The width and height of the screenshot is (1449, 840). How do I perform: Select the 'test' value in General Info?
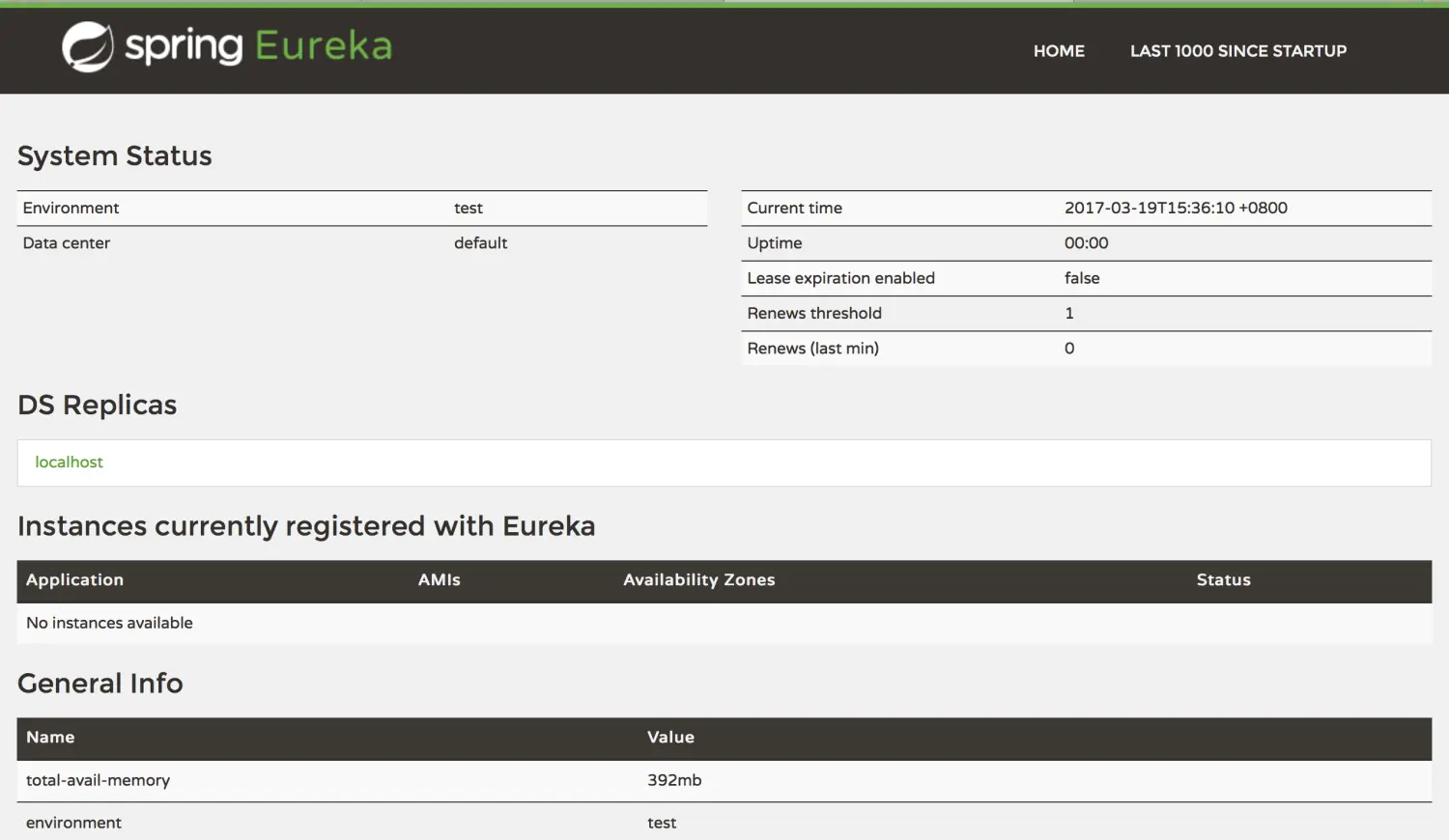662,824
